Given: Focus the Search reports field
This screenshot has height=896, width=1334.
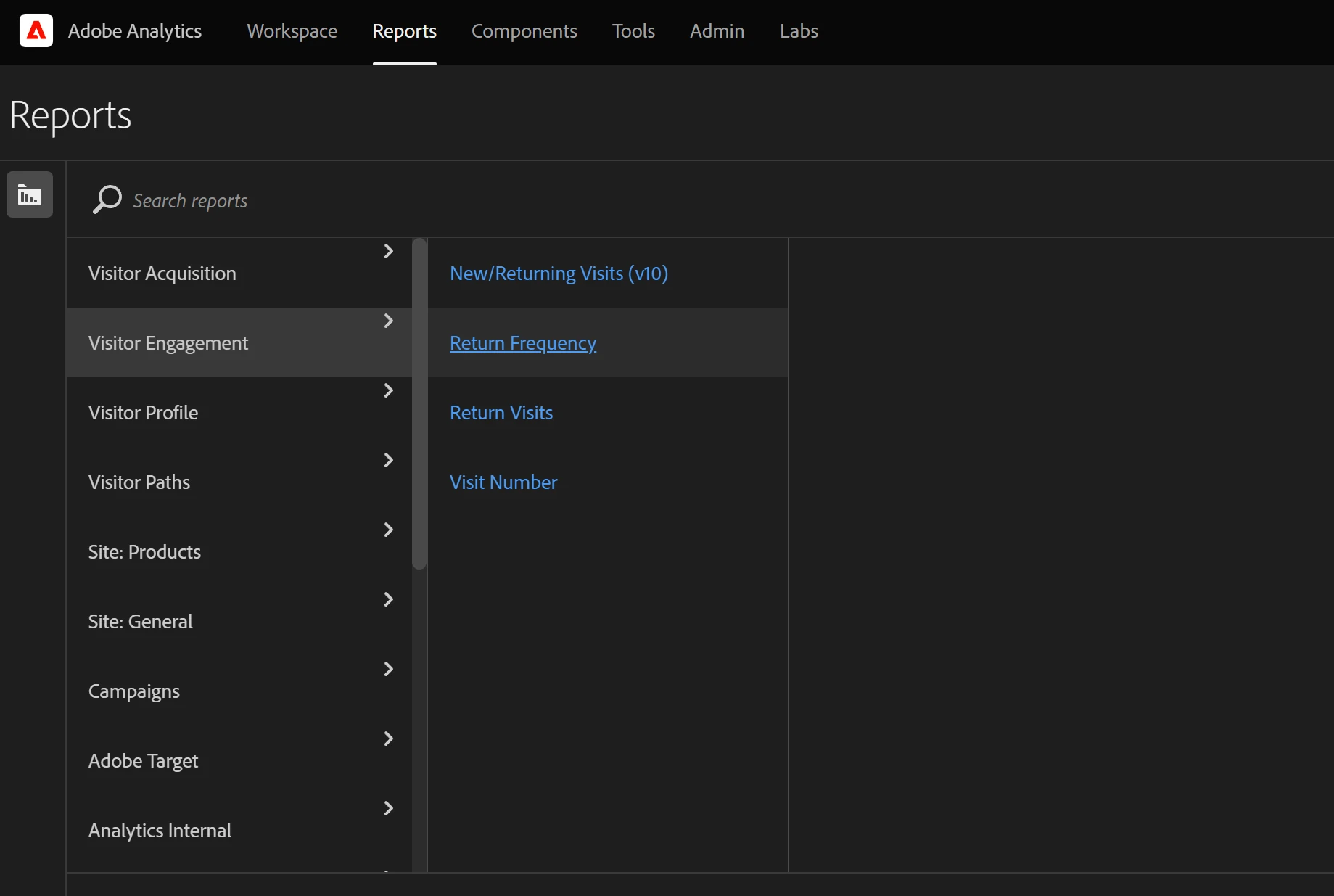Looking at the screenshot, I should pyautogui.click(x=701, y=200).
